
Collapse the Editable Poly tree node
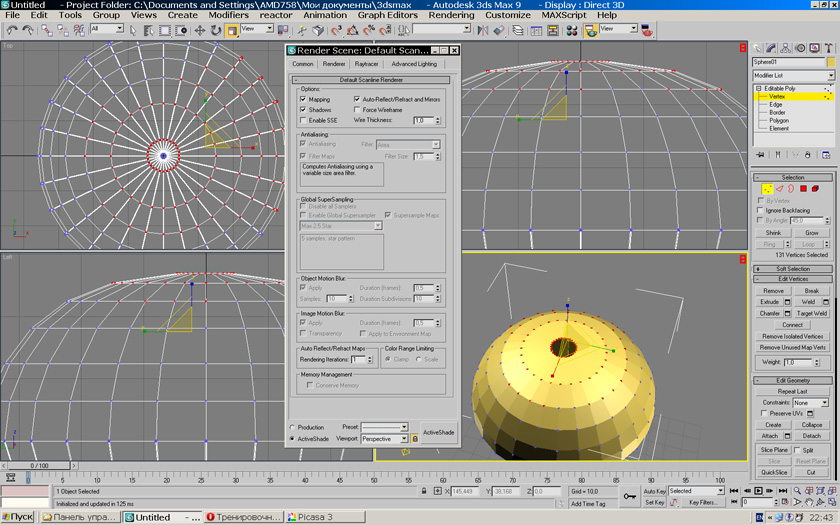[758, 89]
